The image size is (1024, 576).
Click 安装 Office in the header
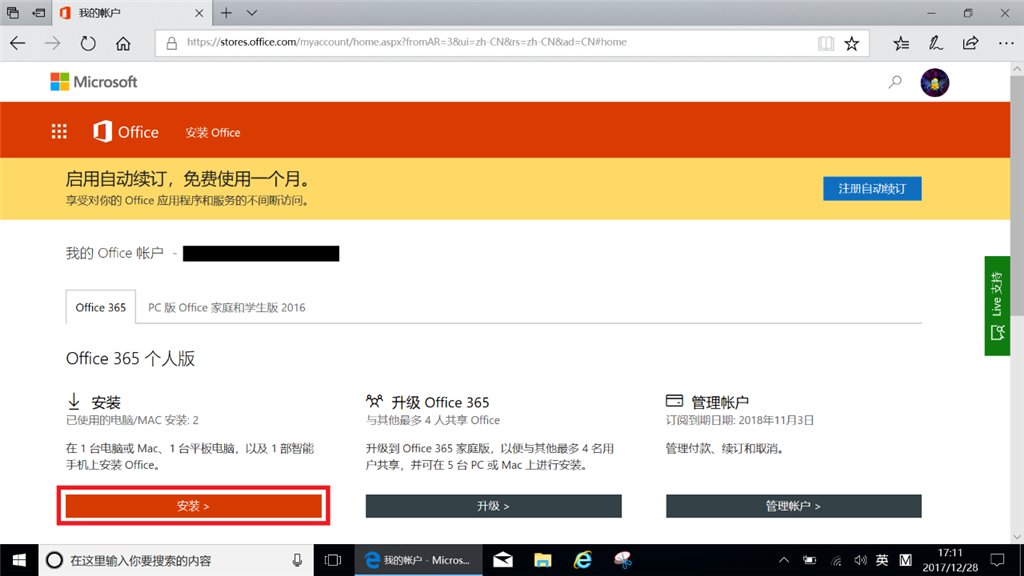(212, 133)
